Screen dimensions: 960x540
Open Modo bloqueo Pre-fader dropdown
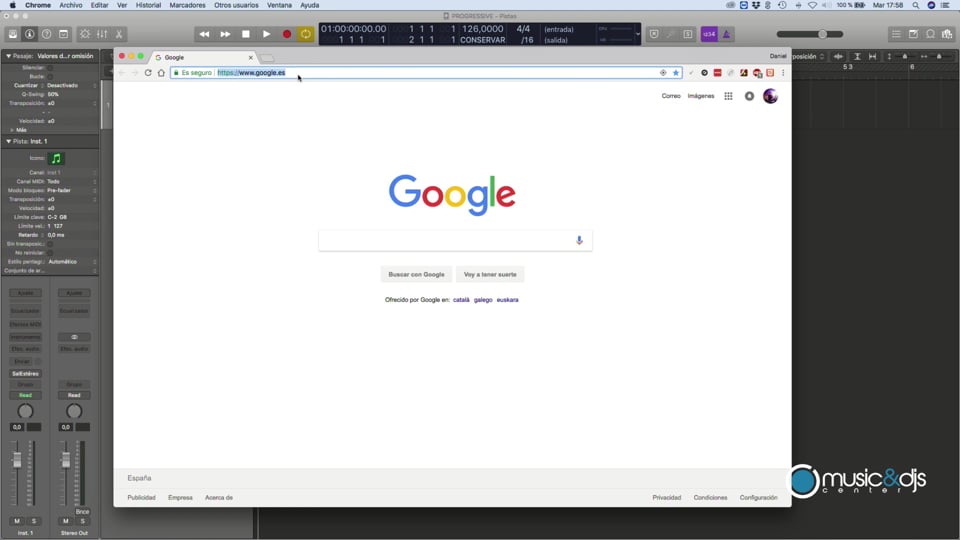click(72, 190)
